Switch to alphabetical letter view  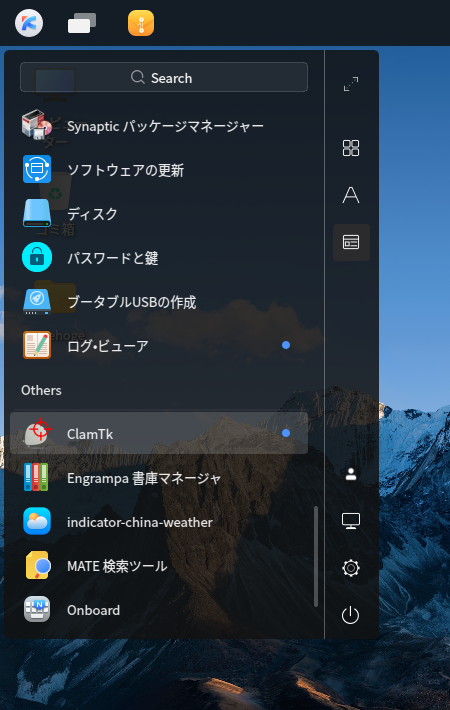pyautogui.click(x=351, y=195)
